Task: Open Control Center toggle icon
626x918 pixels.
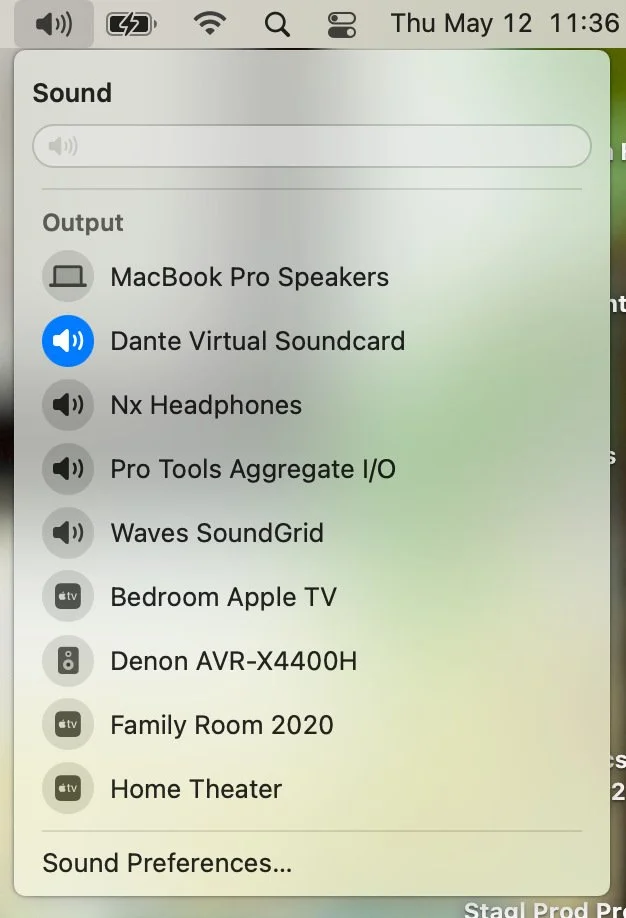Action: [341, 25]
